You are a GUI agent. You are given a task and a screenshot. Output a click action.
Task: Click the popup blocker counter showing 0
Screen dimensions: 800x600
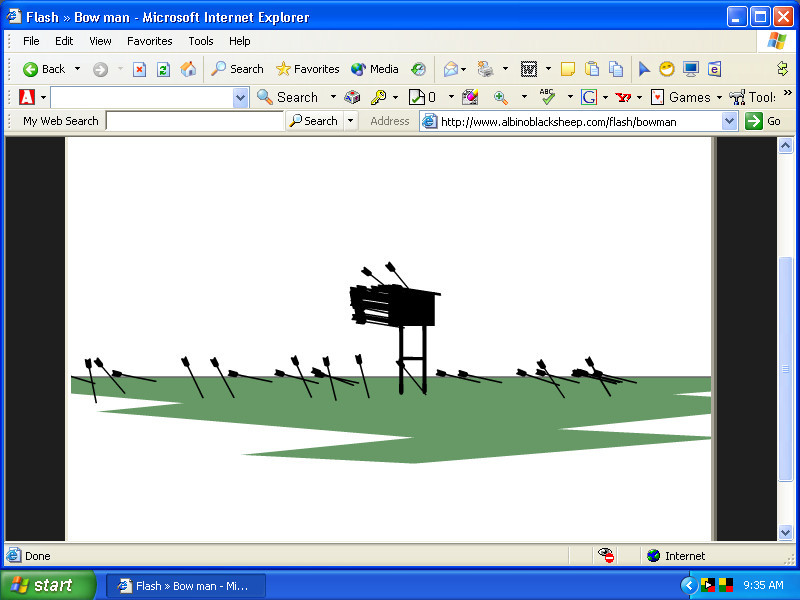click(423, 97)
